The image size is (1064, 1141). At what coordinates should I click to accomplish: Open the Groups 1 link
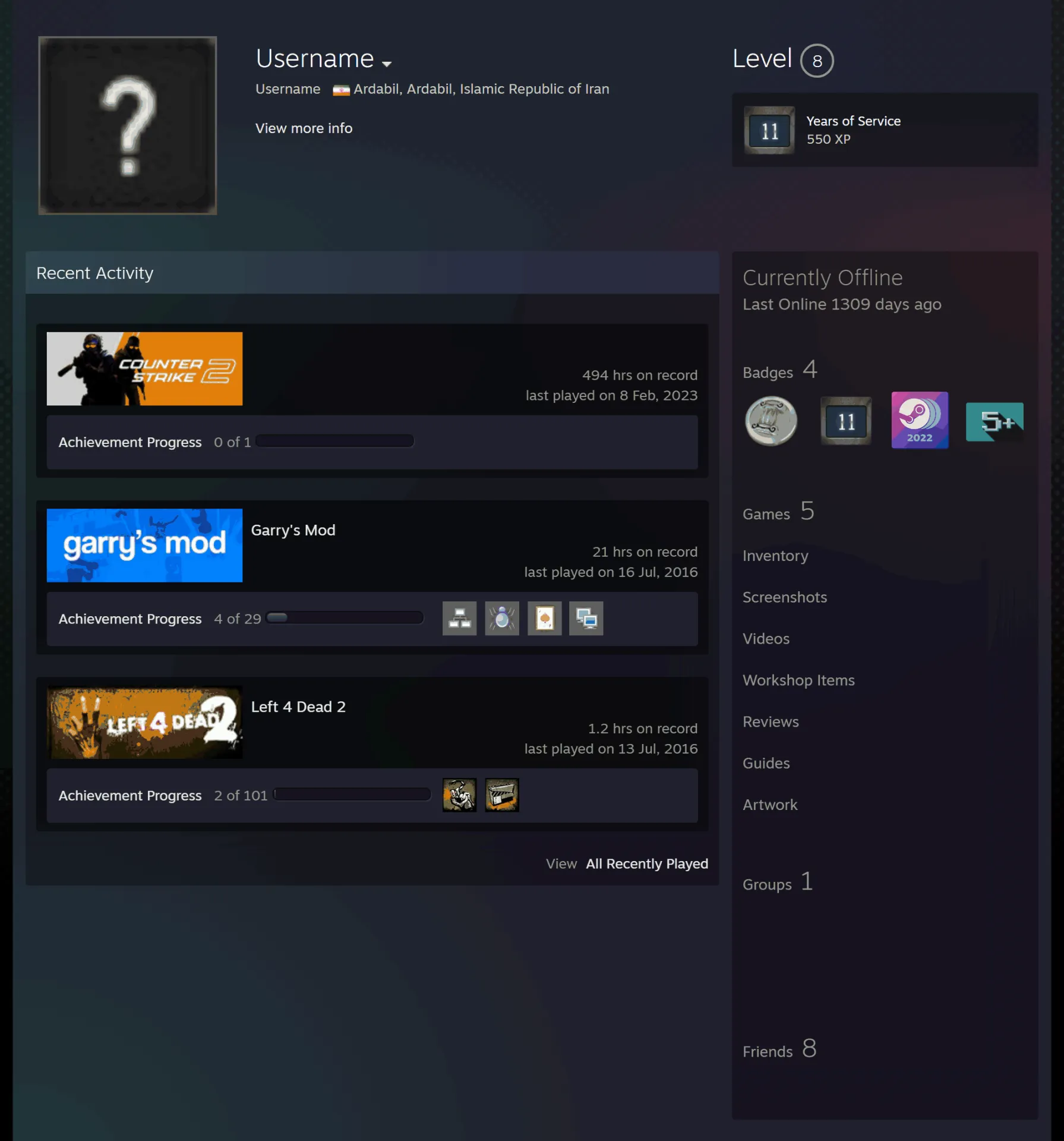tap(778, 882)
